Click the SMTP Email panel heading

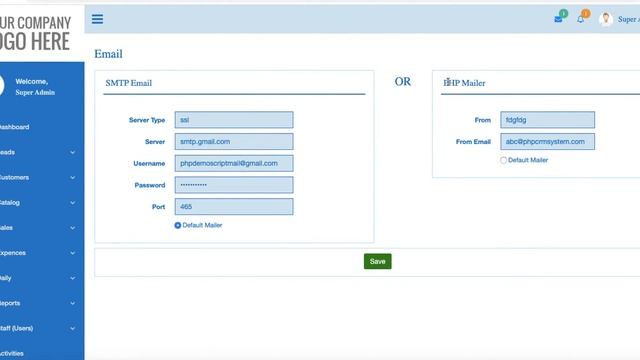pos(129,83)
